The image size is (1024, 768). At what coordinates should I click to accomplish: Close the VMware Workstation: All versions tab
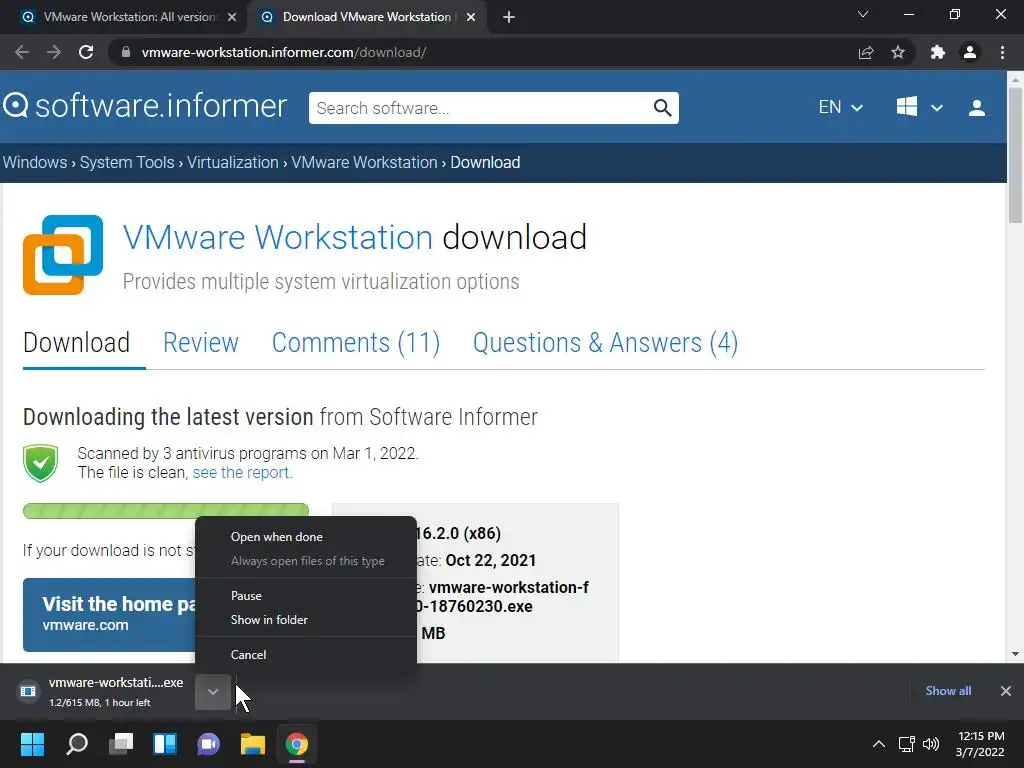(232, 17)
